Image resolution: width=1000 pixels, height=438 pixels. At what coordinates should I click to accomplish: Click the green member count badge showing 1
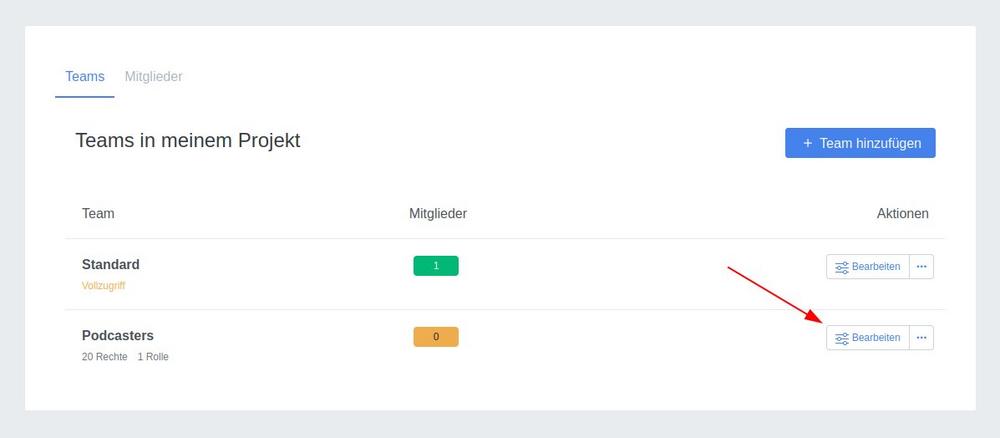click(x=436, y=266)
